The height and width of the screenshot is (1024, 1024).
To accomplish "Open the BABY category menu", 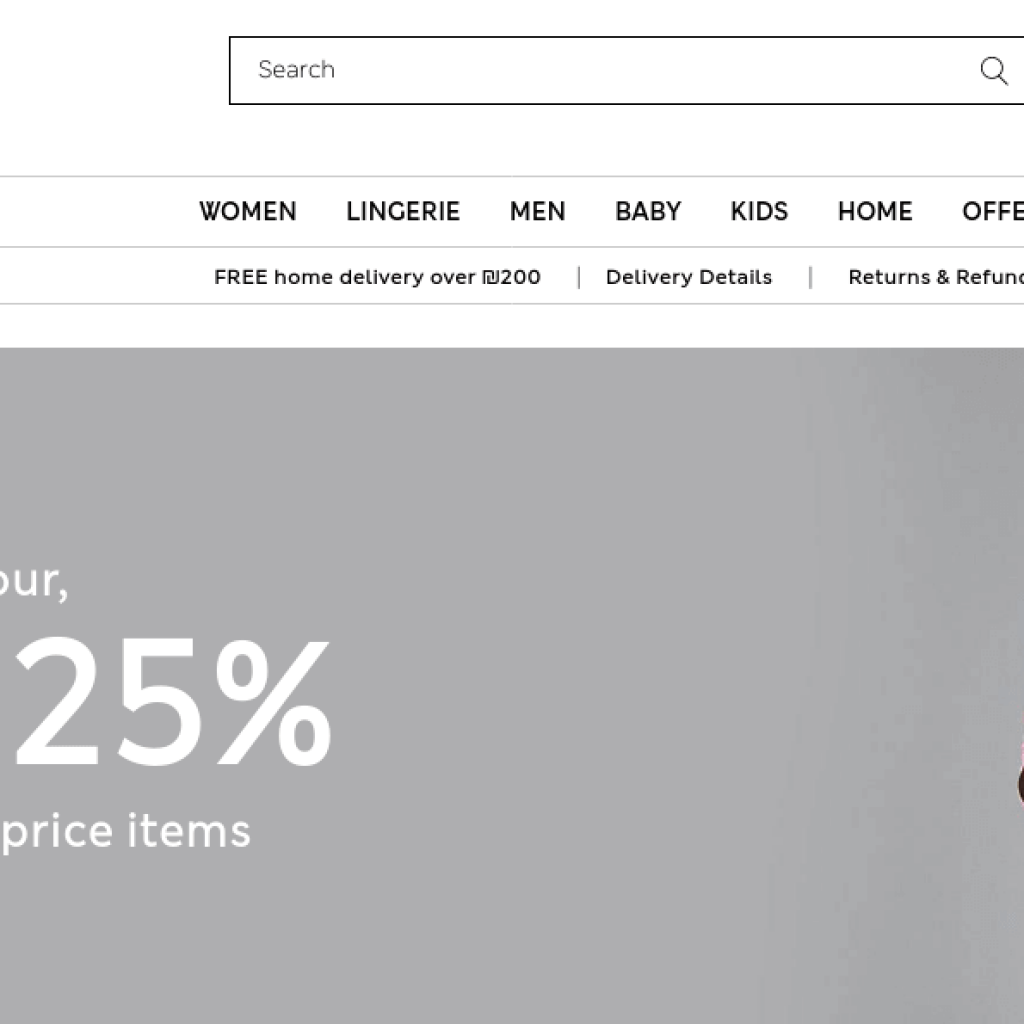I will click(x=647, y=211).
